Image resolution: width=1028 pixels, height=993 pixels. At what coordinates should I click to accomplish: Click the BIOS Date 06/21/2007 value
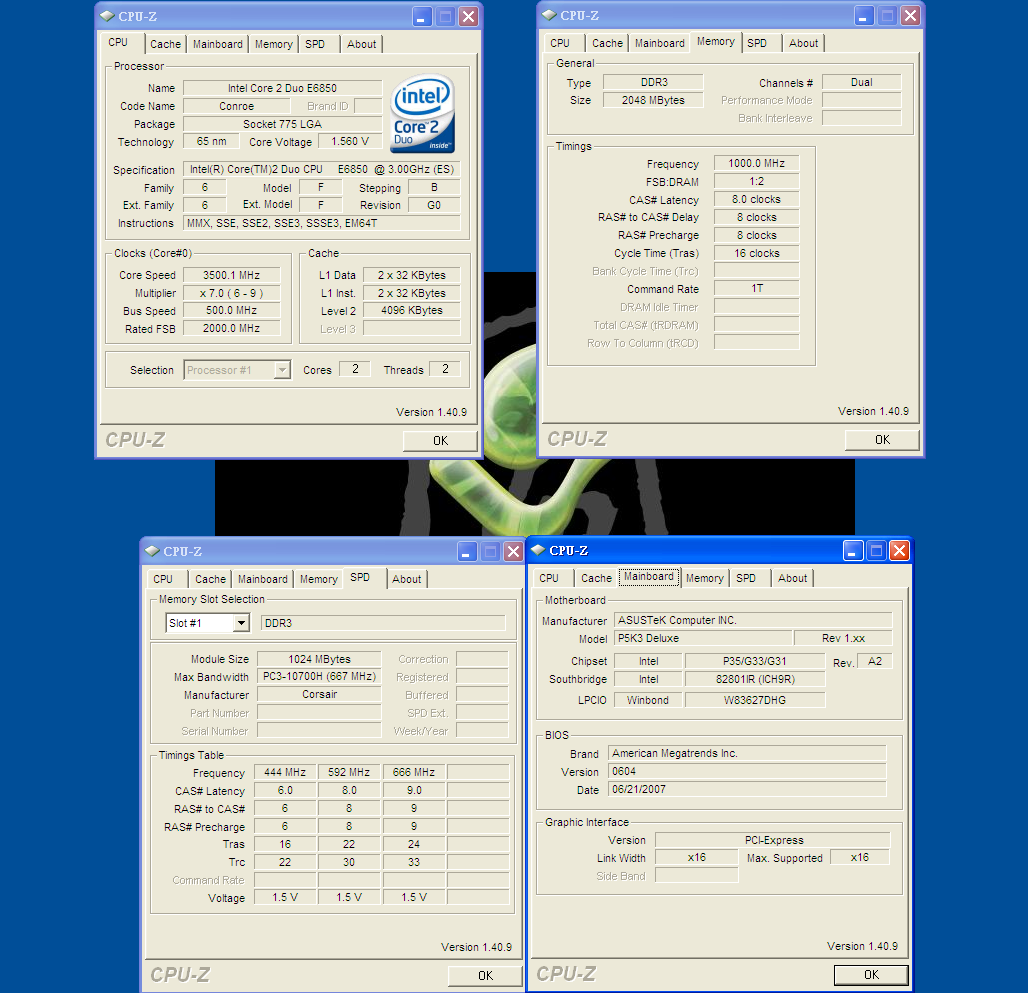pos(747,789)
